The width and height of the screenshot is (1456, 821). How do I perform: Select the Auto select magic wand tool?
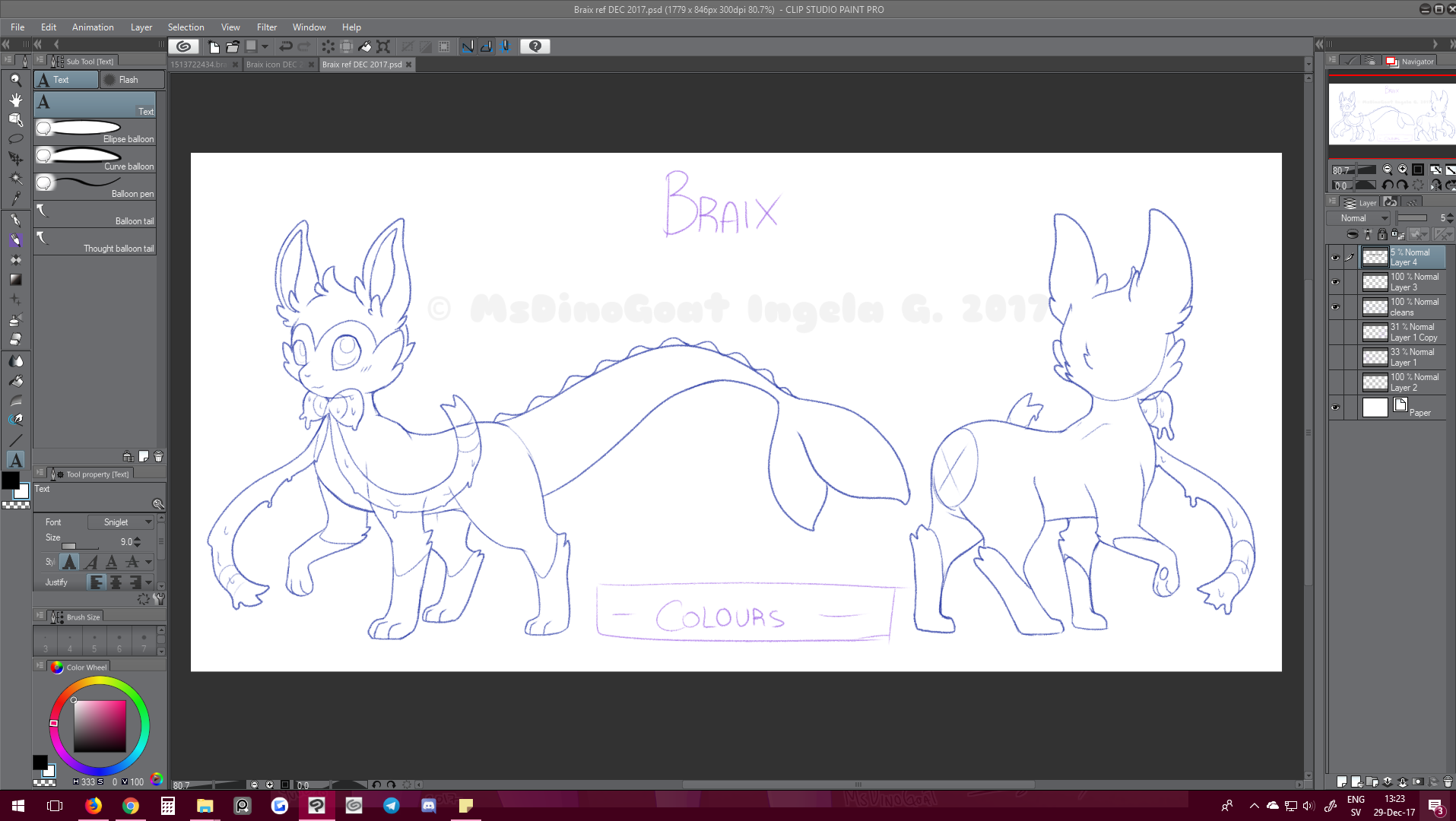15,179
